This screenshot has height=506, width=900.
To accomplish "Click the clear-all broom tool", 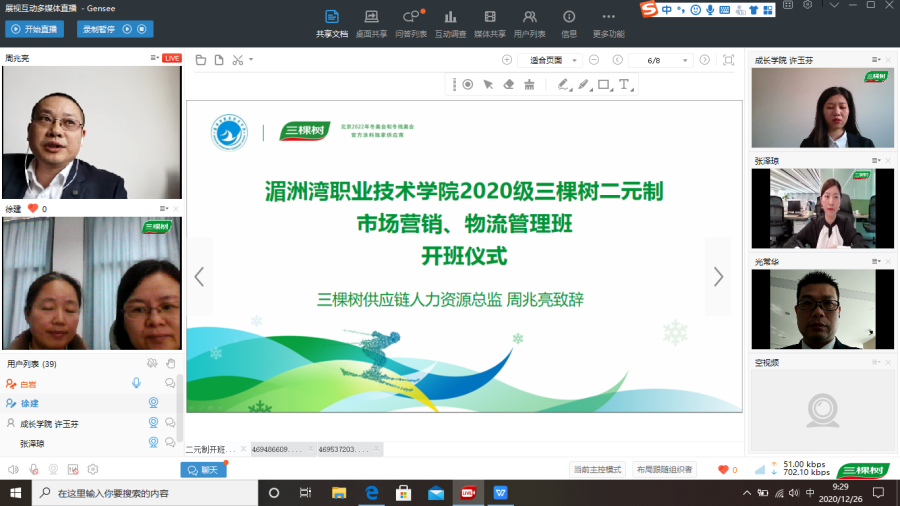I will [529, 85].
